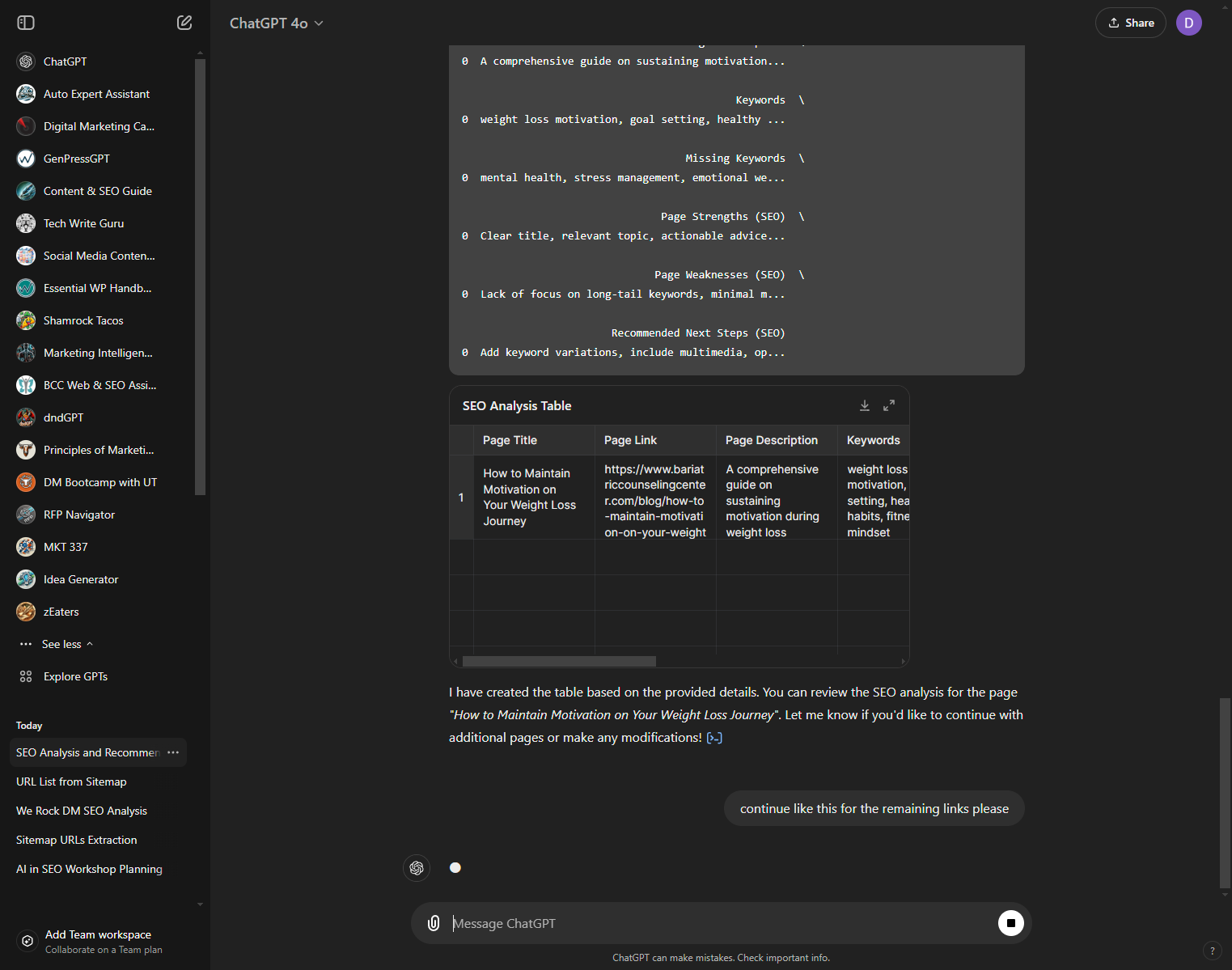This screenshot has width=1232, height=970.
Task: Click the Page Title column header
Action: click(x=534, y=440)
